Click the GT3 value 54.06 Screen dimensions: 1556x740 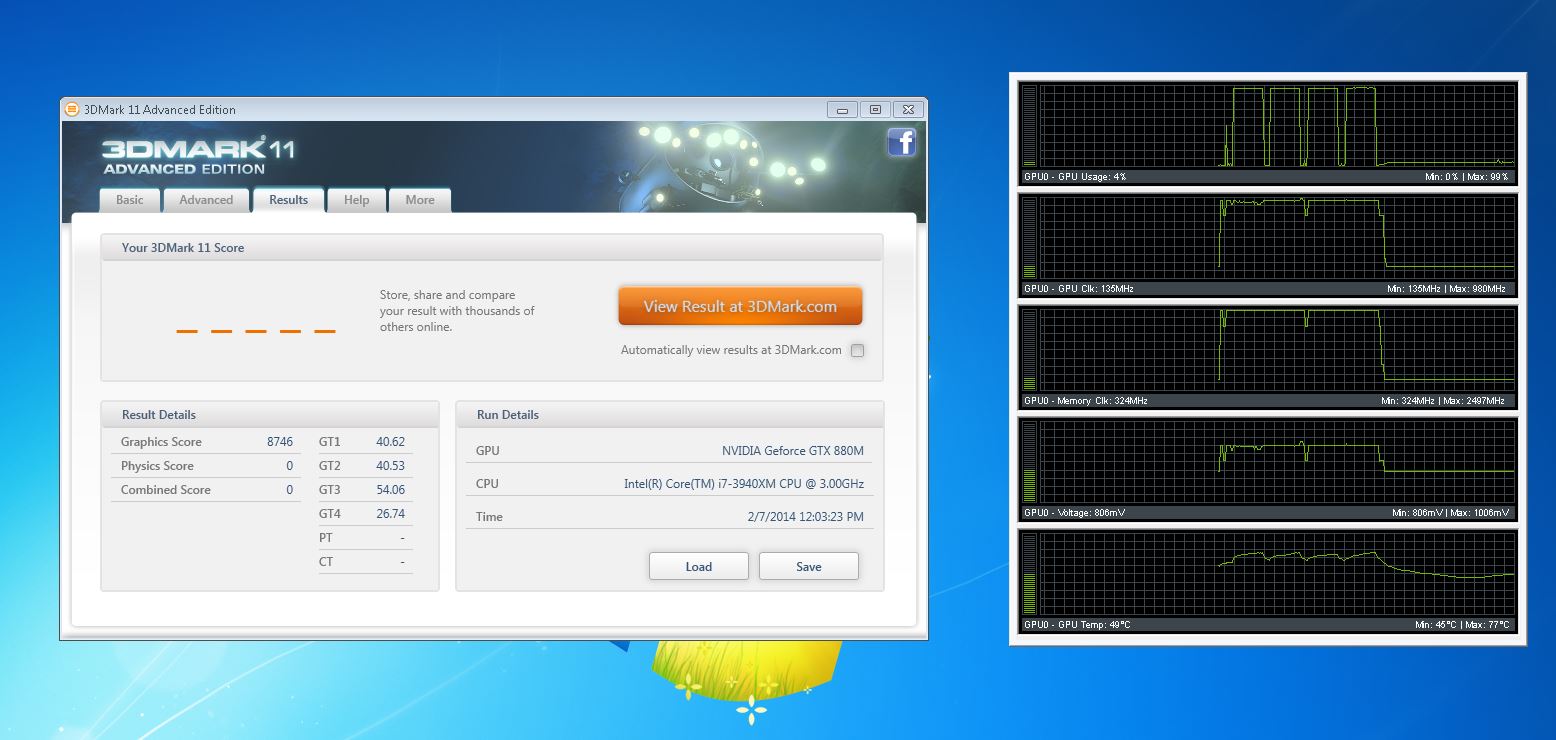click(x=390, y=490)
